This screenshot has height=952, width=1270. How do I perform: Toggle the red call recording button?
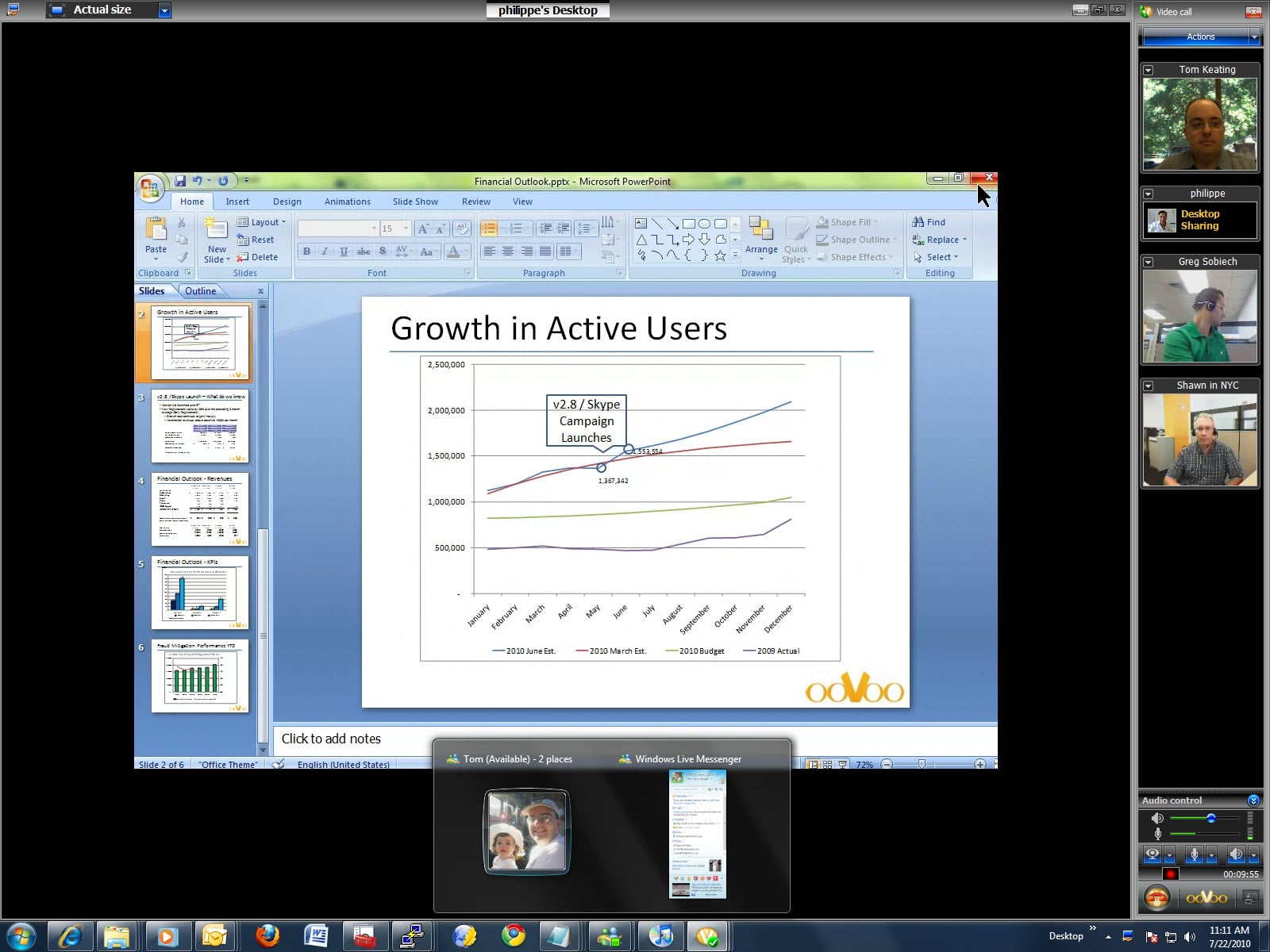point(1170,874)
